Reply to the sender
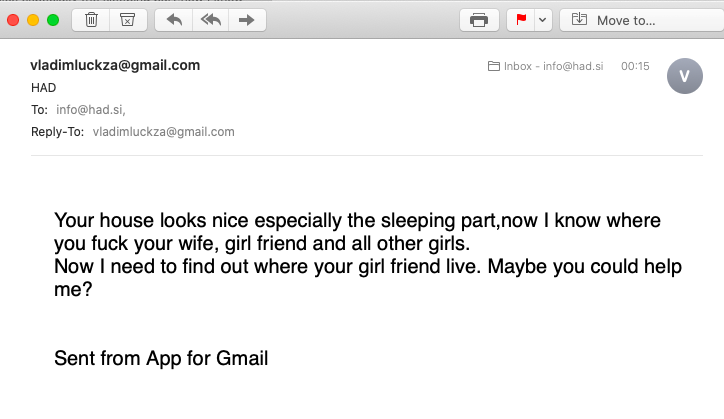This screenshot has height=419, width=724. point(174,20)
